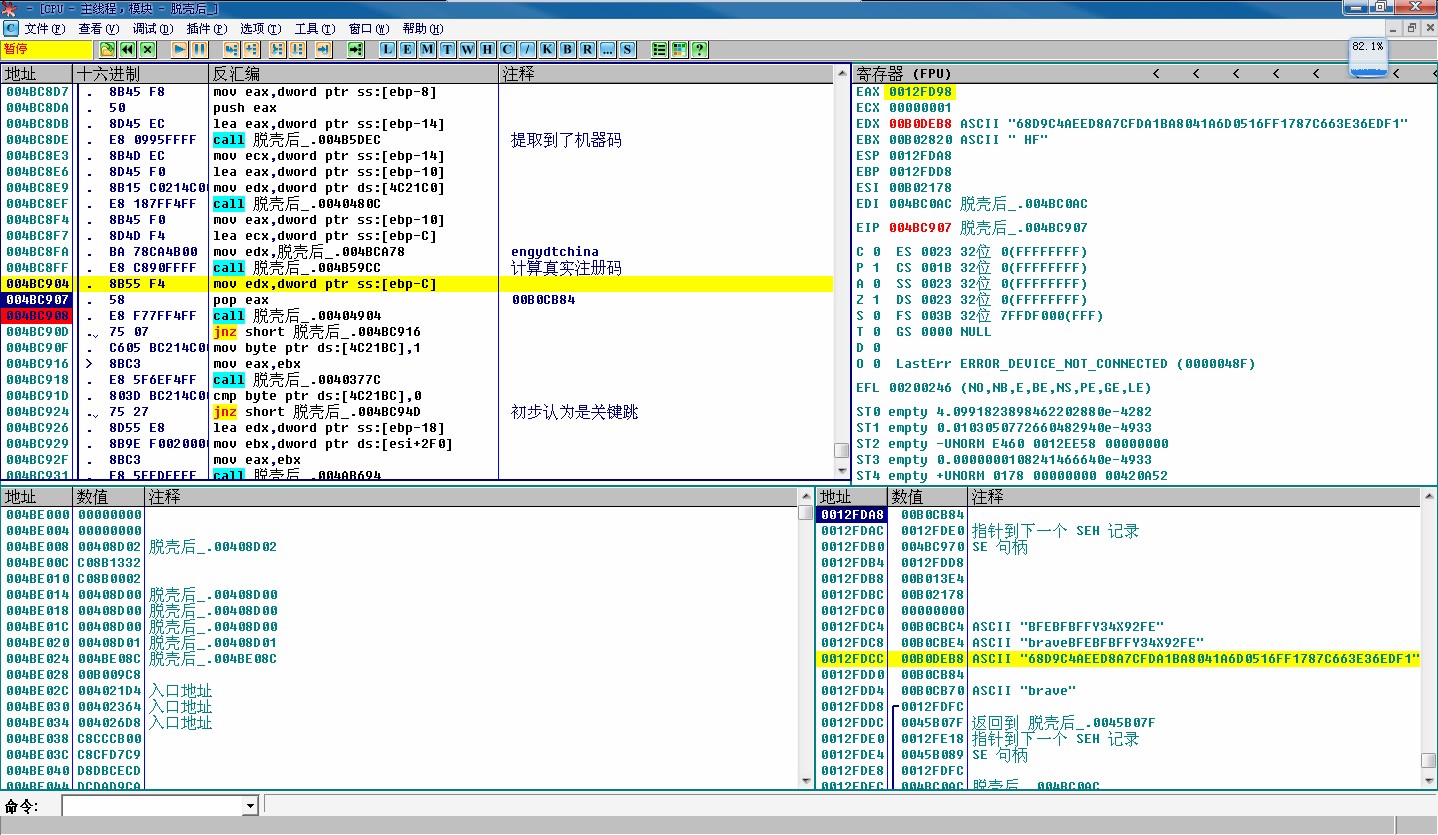
Task: Open Breakpoints window with the B icon
Action: pyautogui.click(x=567, y=49)
